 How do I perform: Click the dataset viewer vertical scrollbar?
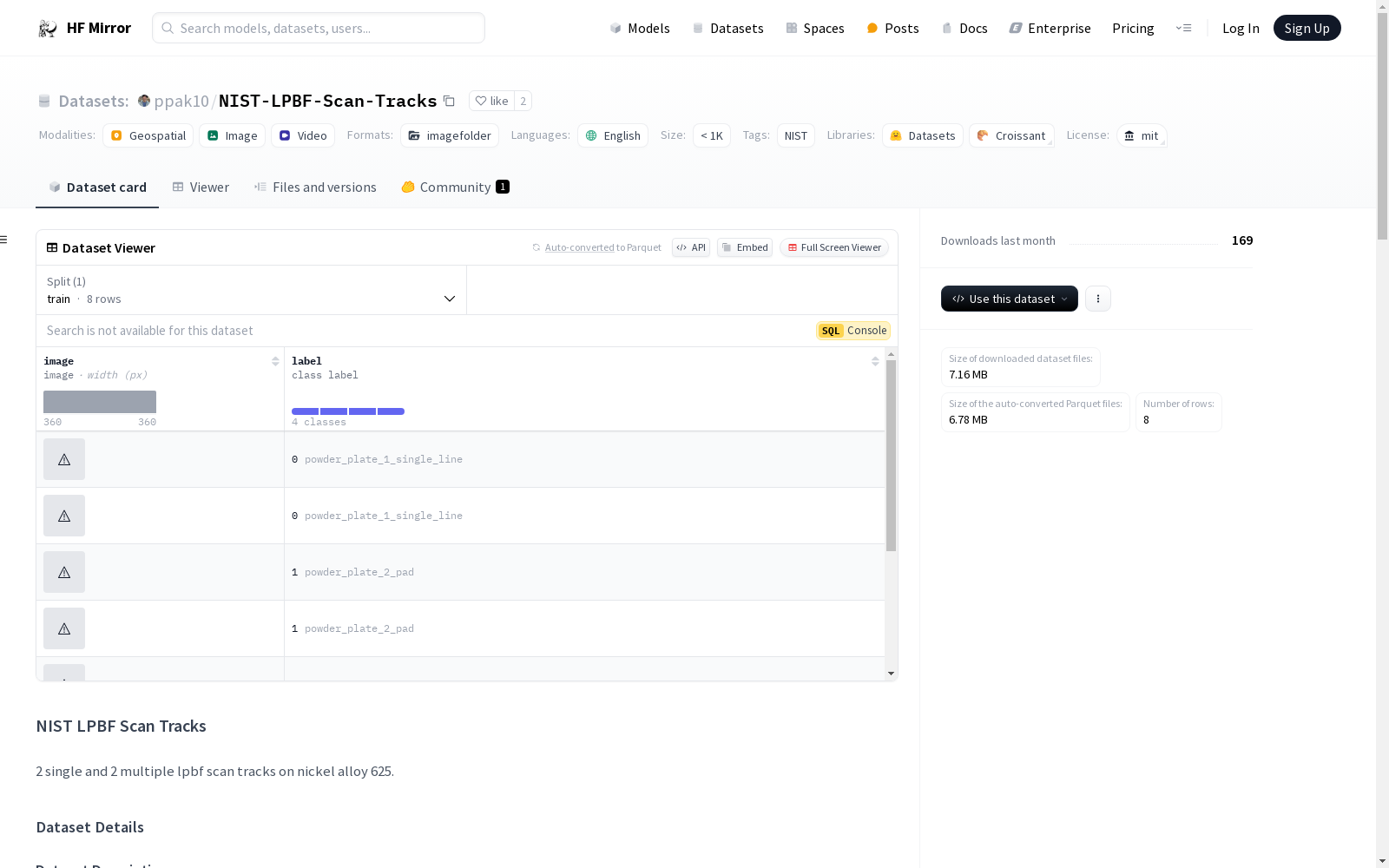pos(891,456)
